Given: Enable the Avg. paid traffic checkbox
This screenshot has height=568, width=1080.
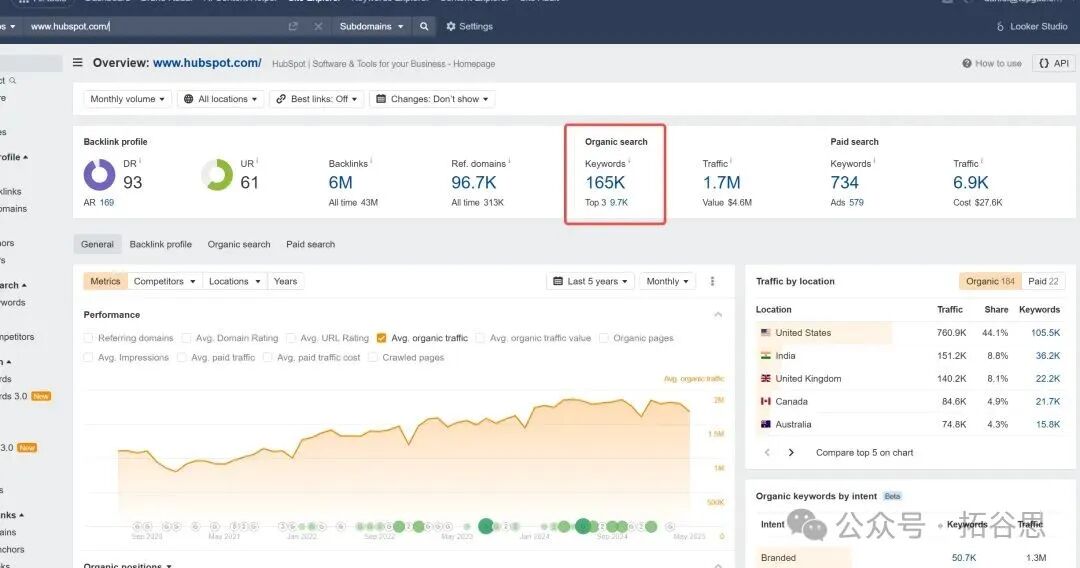Looking at the screenshot, I should click(x=182, y=357).
